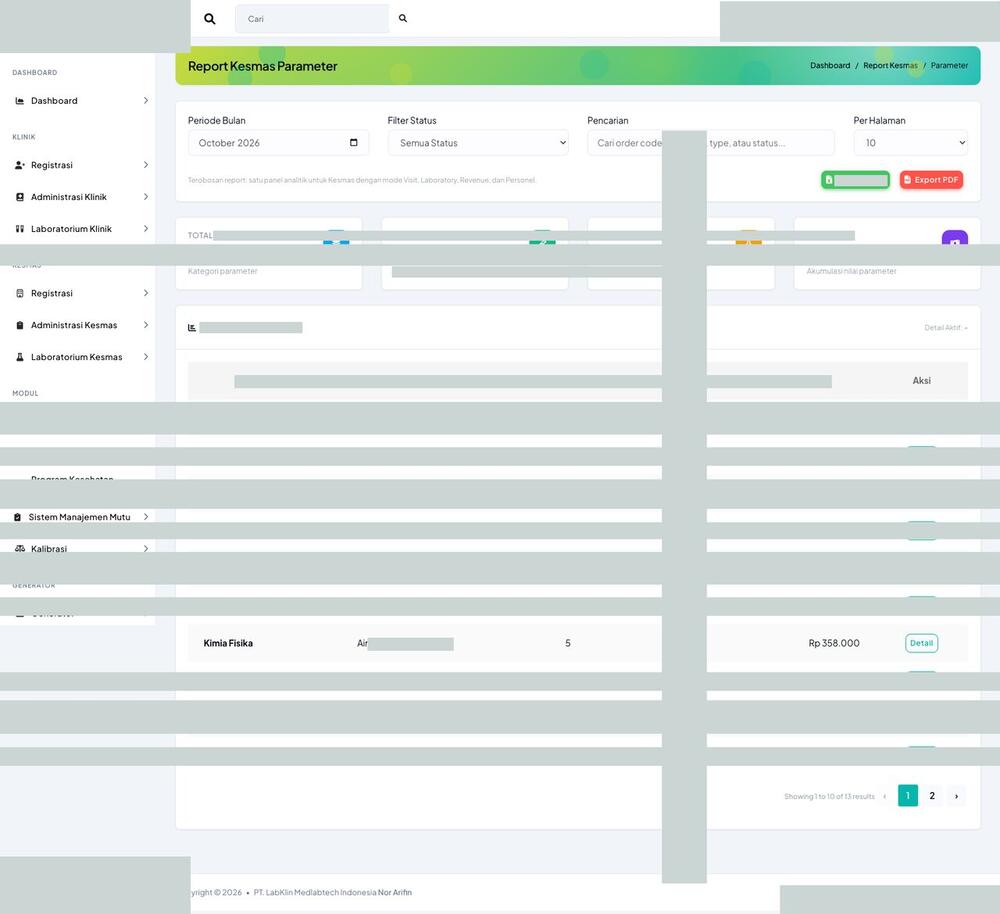
Task: Click the chart icon in table header
Action: (192, 328)
